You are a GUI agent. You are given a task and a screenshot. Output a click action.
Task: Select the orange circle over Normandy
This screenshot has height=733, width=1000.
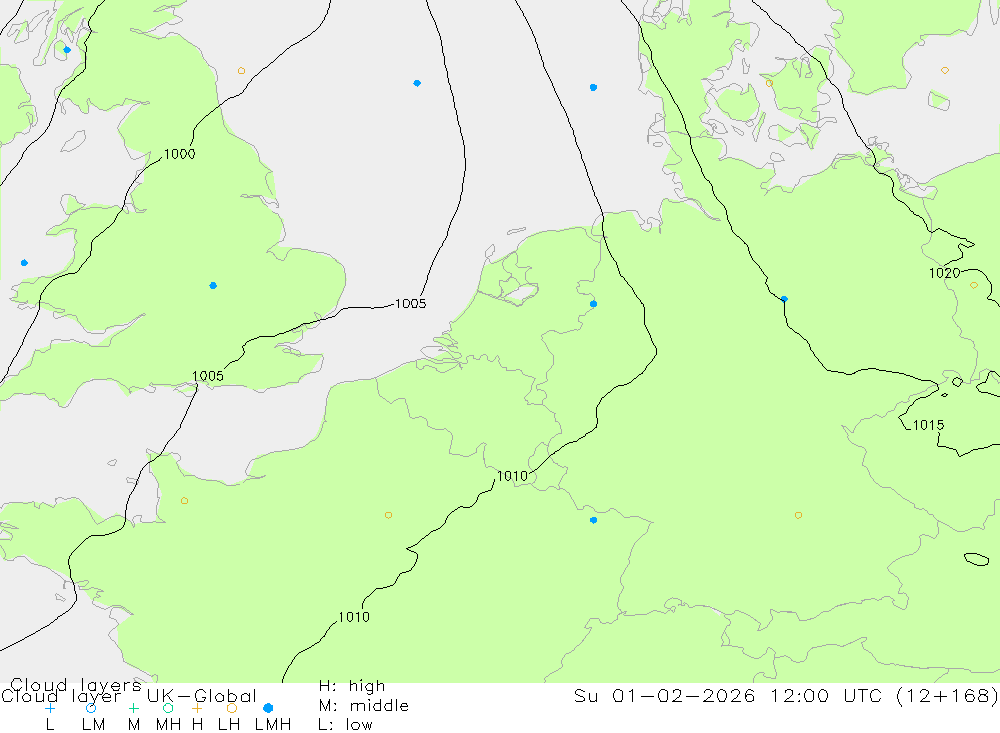click(184, 501)
